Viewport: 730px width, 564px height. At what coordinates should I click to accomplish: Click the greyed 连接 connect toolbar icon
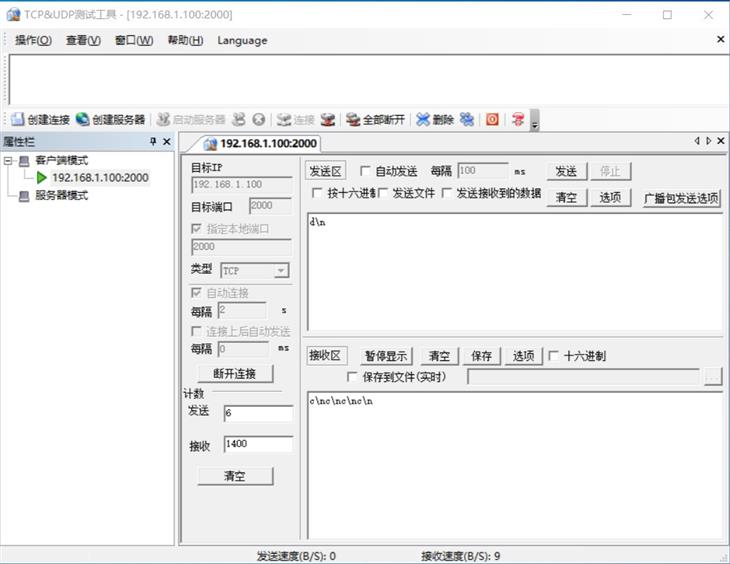click(x=284, y=120)
